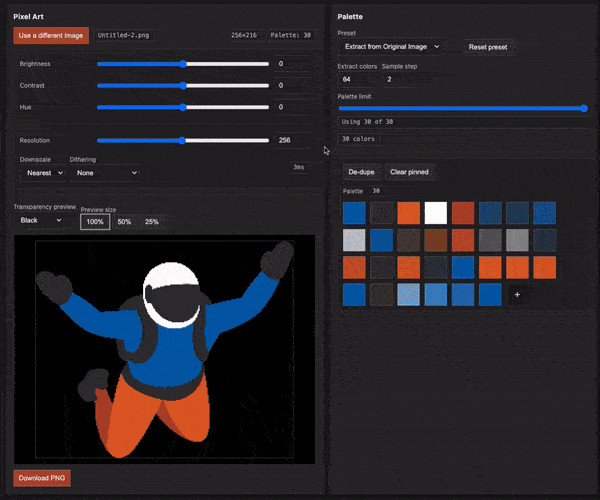
Task: Click the Use a different image button
Action: click(x=51, y=35)
